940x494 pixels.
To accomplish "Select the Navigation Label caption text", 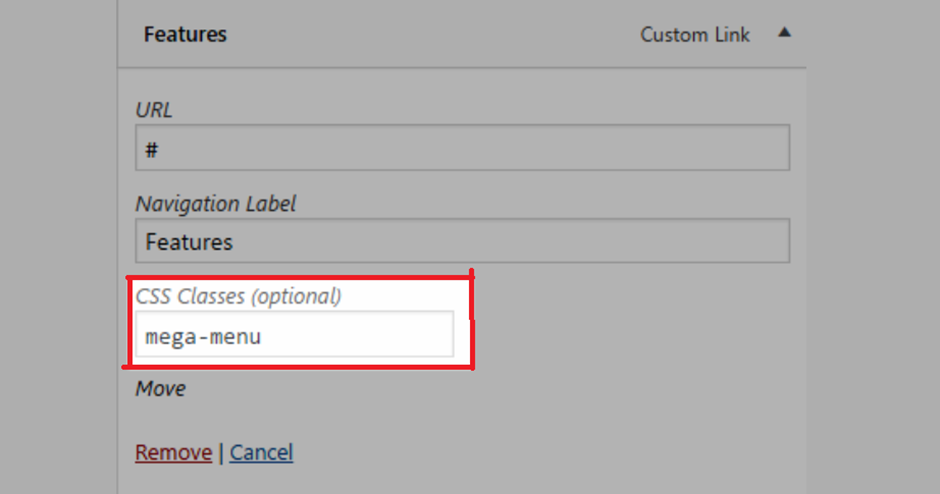I will pyautogui.click(x=216, y=203).
